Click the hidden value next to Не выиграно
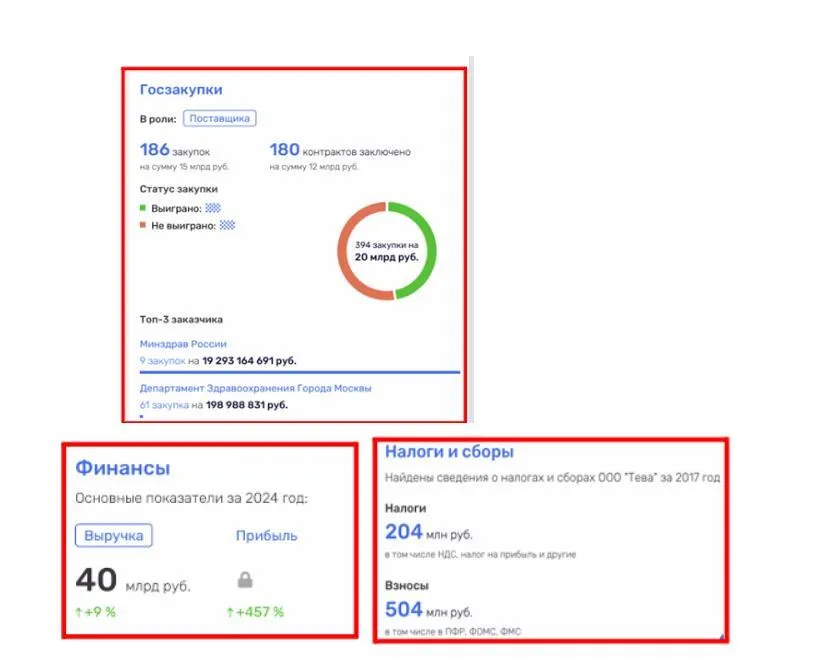Screen dimensions: 820x657 pyautogui.click(x=227, y=225)
